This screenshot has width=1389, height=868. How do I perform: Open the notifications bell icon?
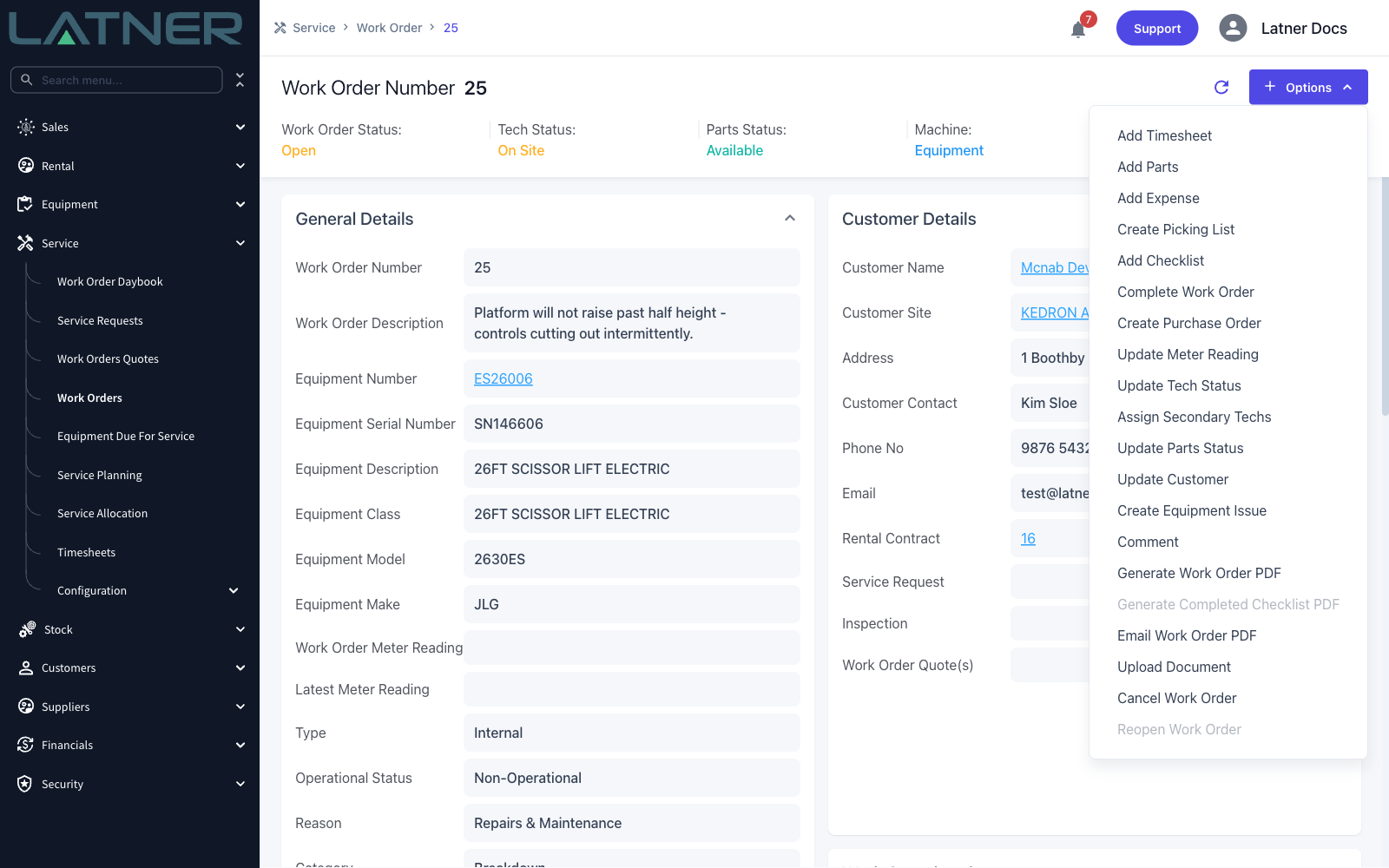click(x=1078, y=30)
